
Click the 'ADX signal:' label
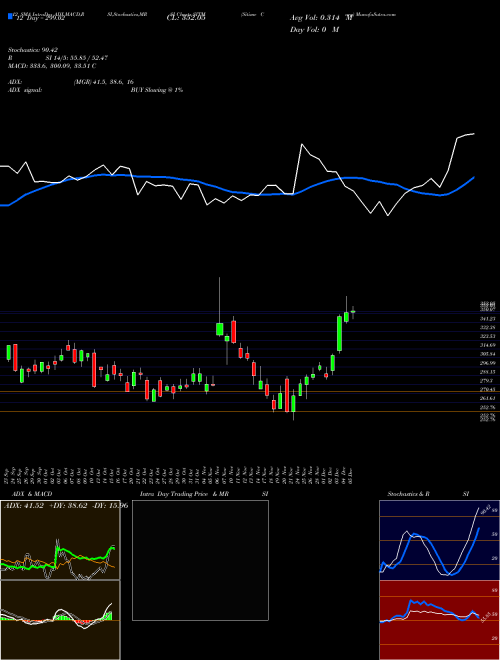pos(25,90)
